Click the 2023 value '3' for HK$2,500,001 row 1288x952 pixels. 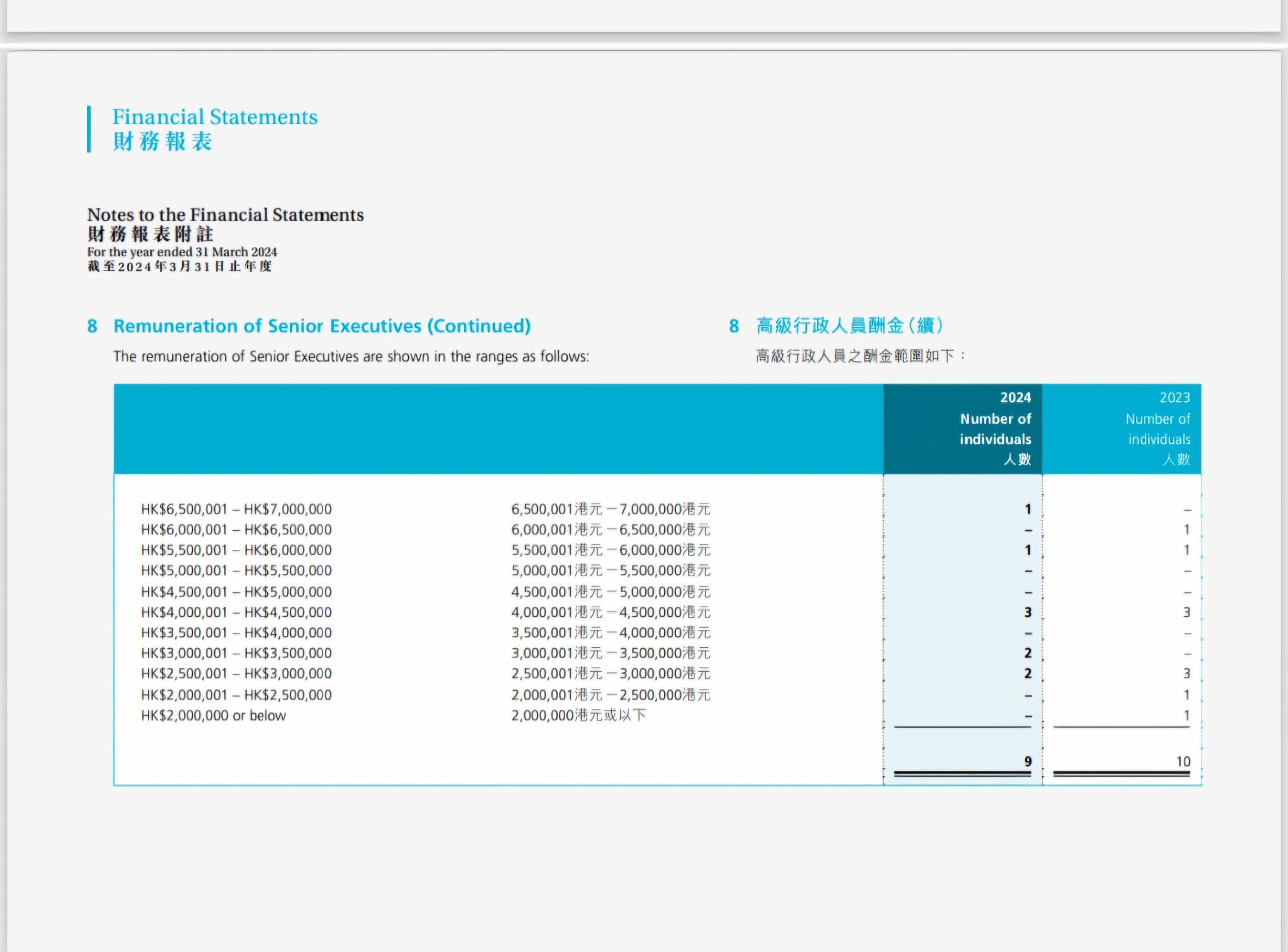click(1187, 674)
